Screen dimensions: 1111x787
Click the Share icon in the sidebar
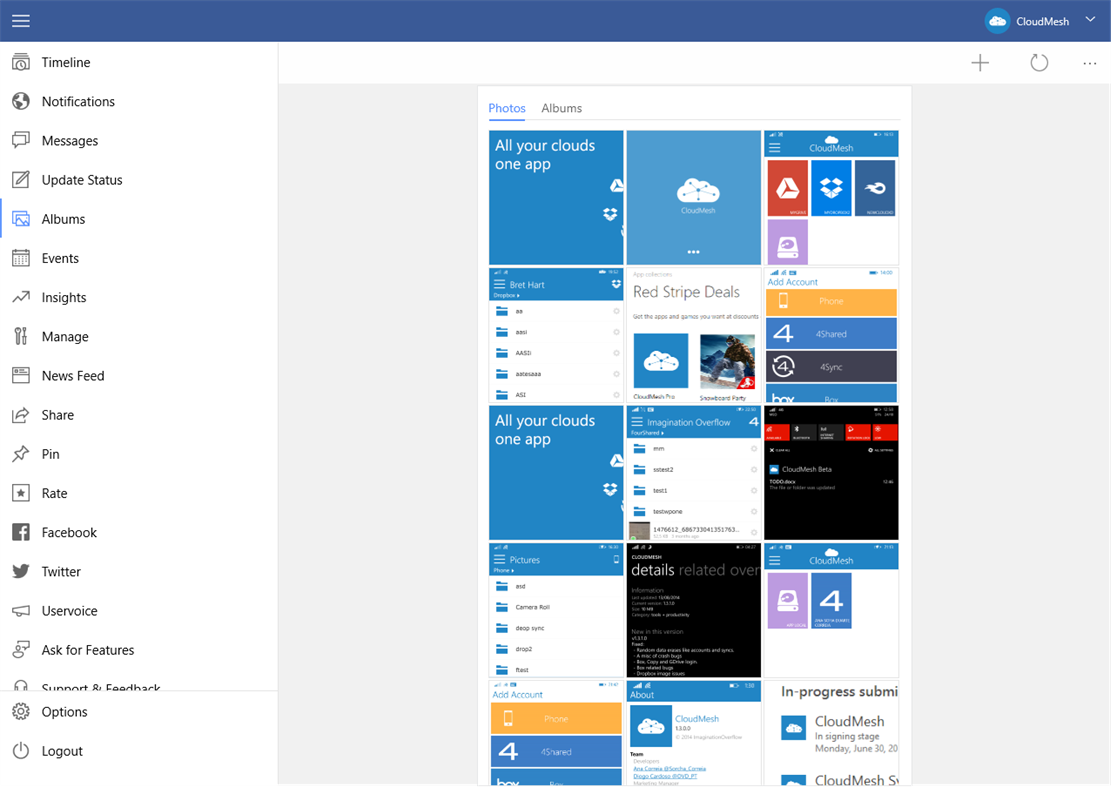pyautogui.click(x=22, y=414)
